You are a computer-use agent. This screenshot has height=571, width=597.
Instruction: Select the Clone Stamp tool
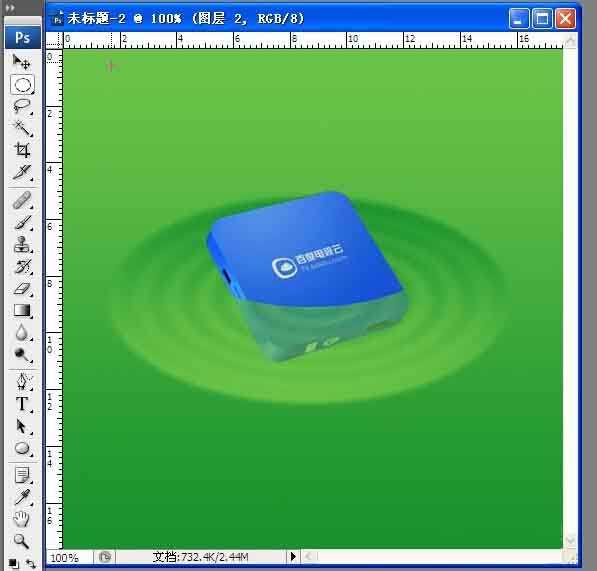click(22, 244)
